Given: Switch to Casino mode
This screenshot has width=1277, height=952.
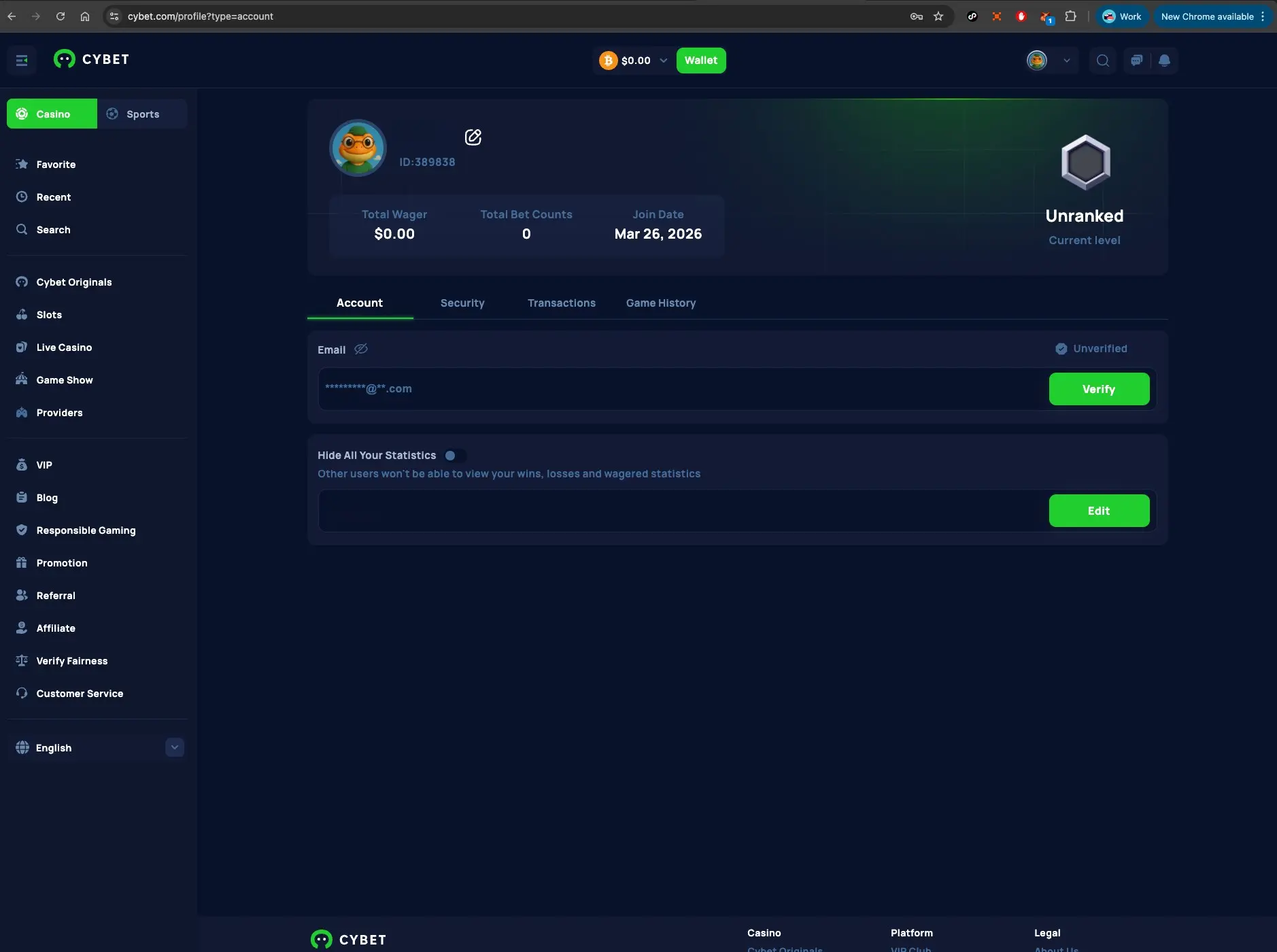Looking at the screenshot, I should tap(52, 114).
